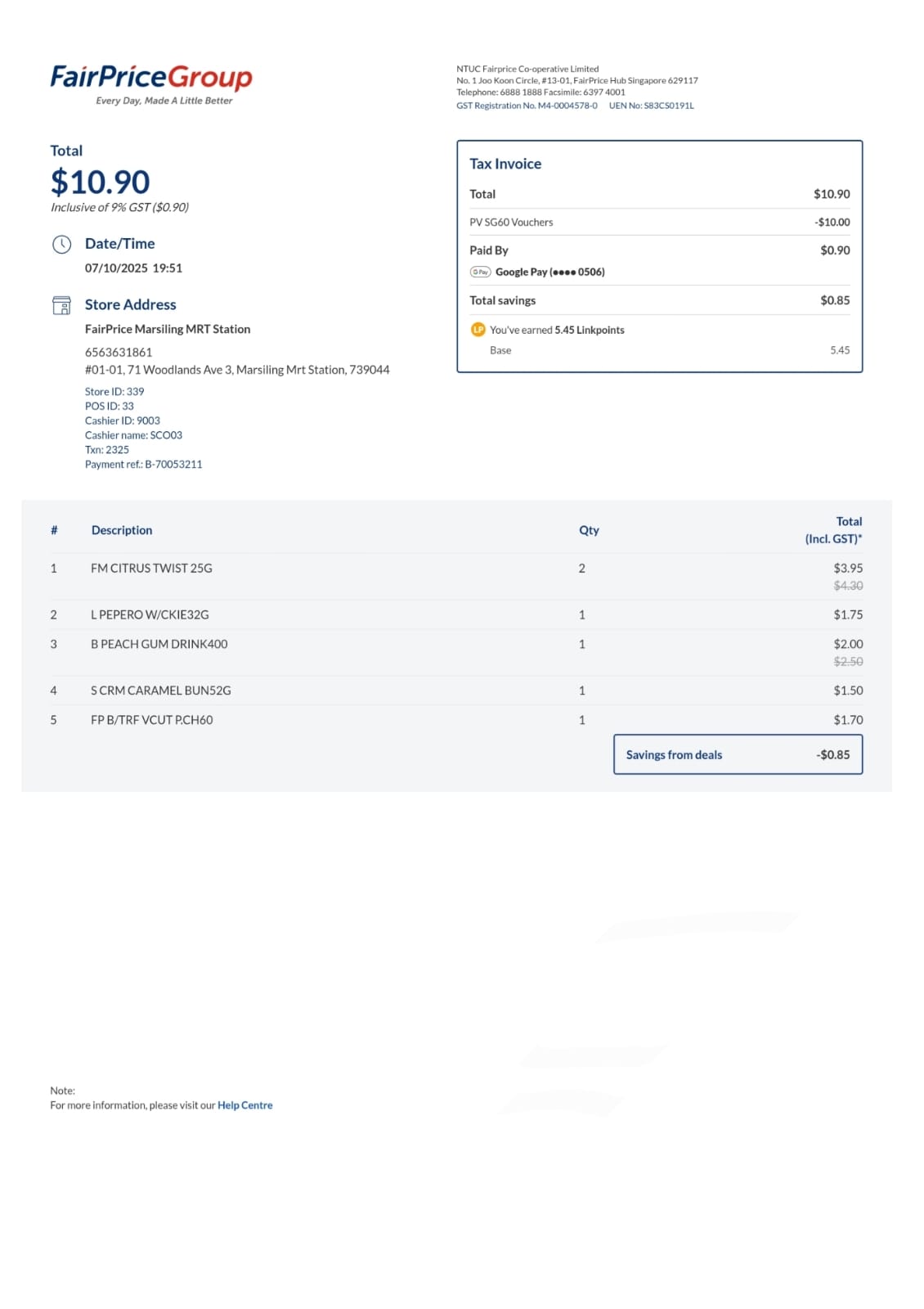This screenshot has height=1309, width=924.
Task: Click the orange Linkpoints LP icon
Action: pyautogui.click(x=478, y=329)
